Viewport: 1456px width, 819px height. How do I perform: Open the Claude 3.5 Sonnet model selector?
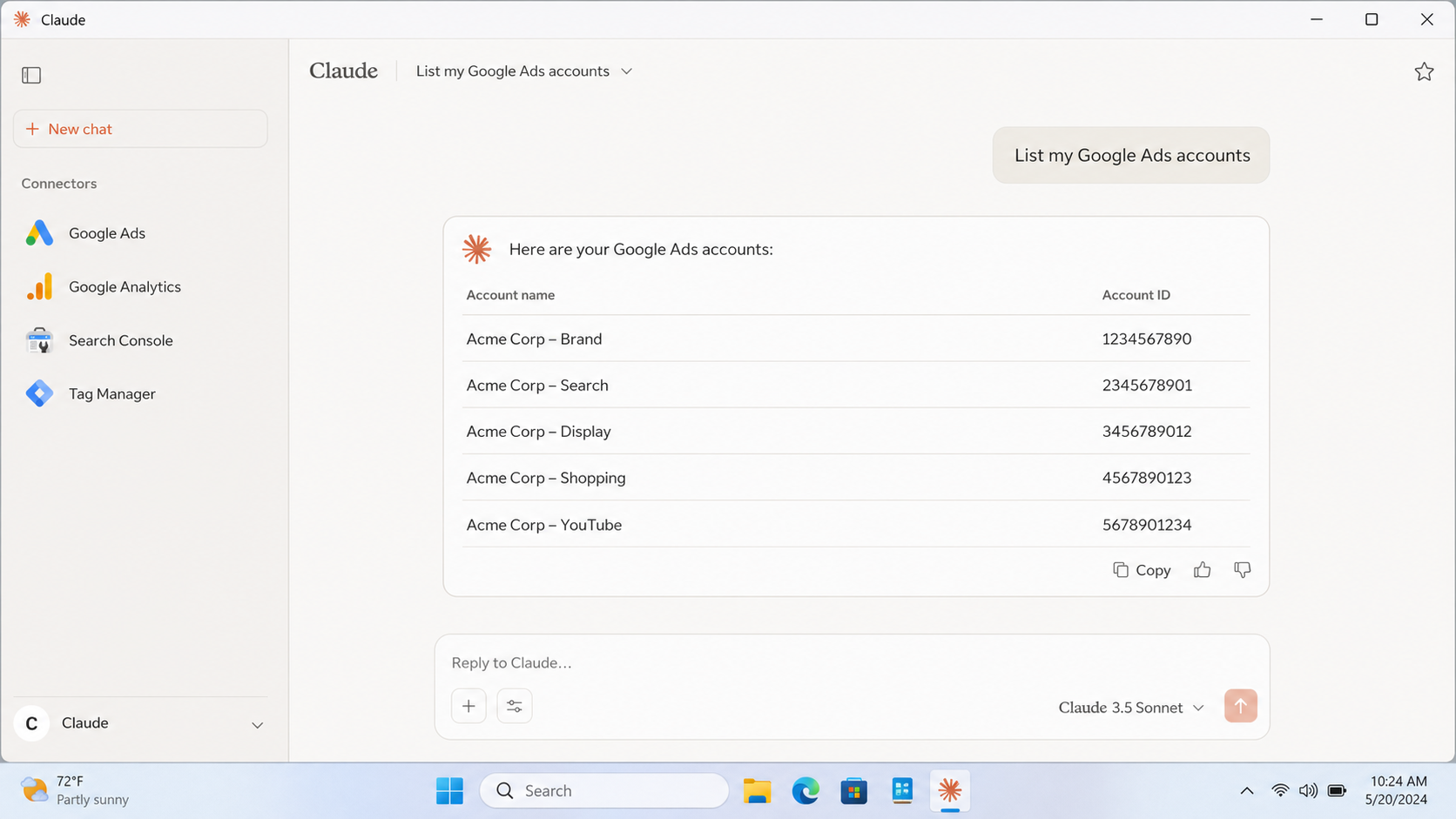click(x=1131, y=708)
